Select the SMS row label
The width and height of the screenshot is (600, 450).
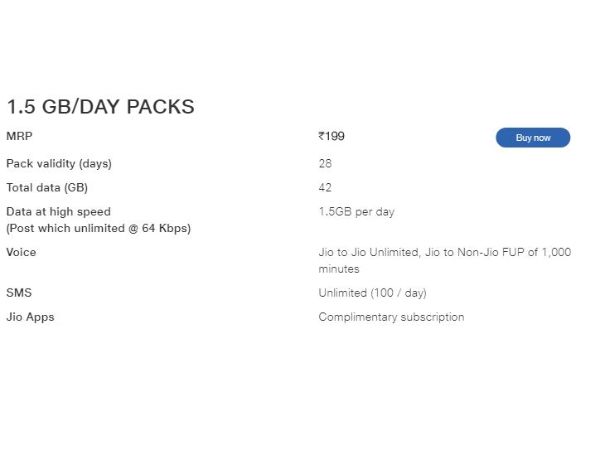click(x=19, y=293)
